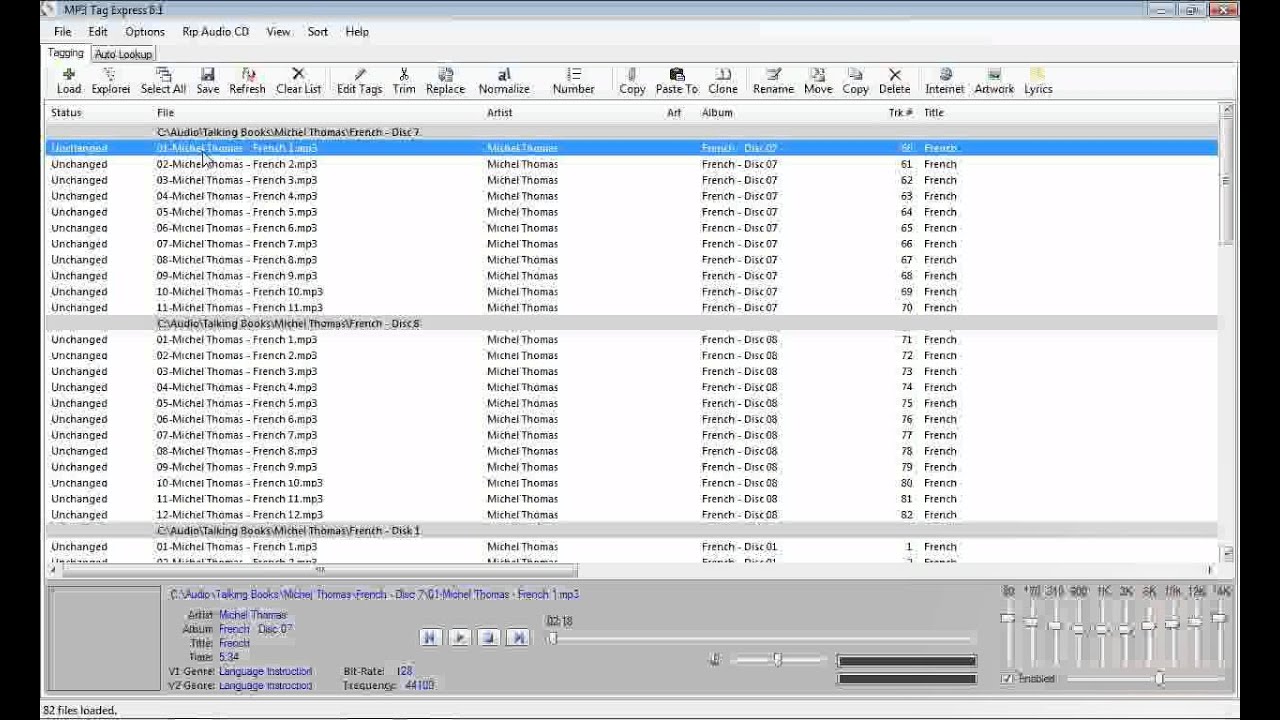Toggle the equalizer Enabled checkbox
This screenshot has height=720, width=1280.
point(1007,679)
